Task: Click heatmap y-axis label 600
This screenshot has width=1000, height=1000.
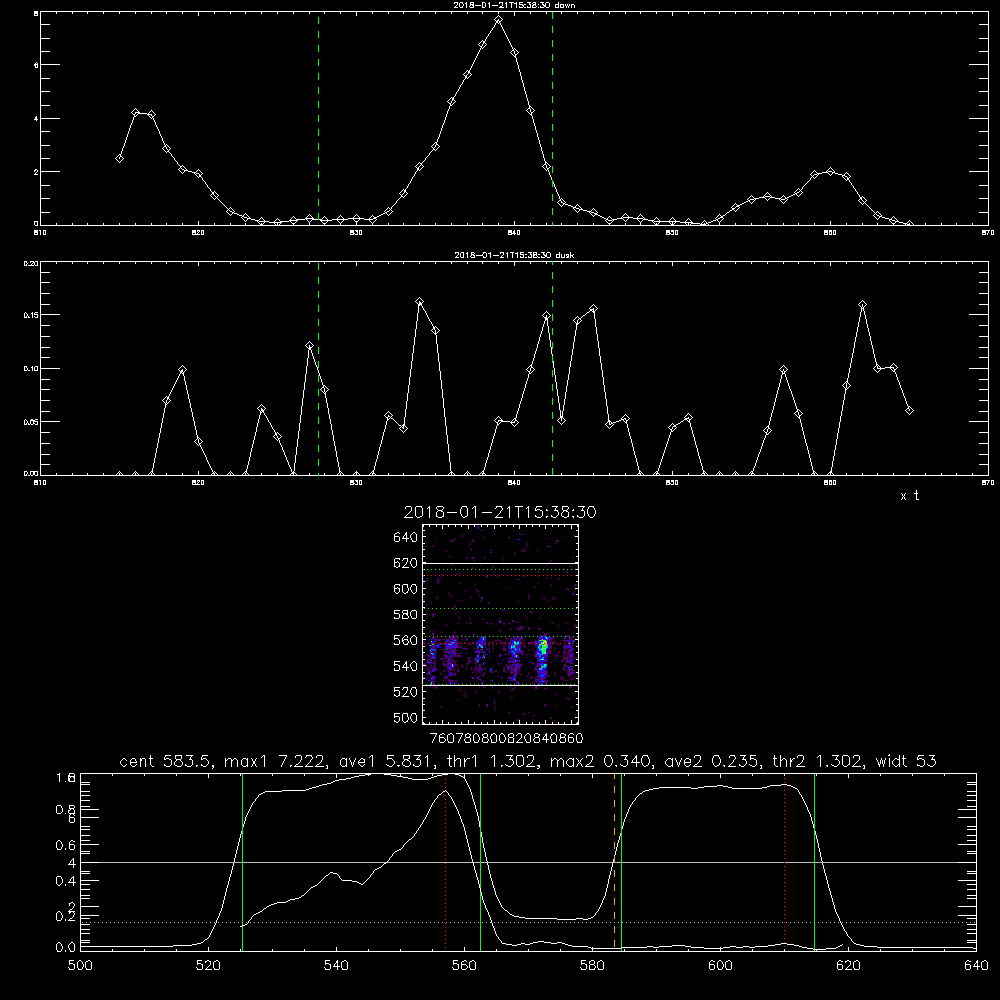Action: (405, 589)
